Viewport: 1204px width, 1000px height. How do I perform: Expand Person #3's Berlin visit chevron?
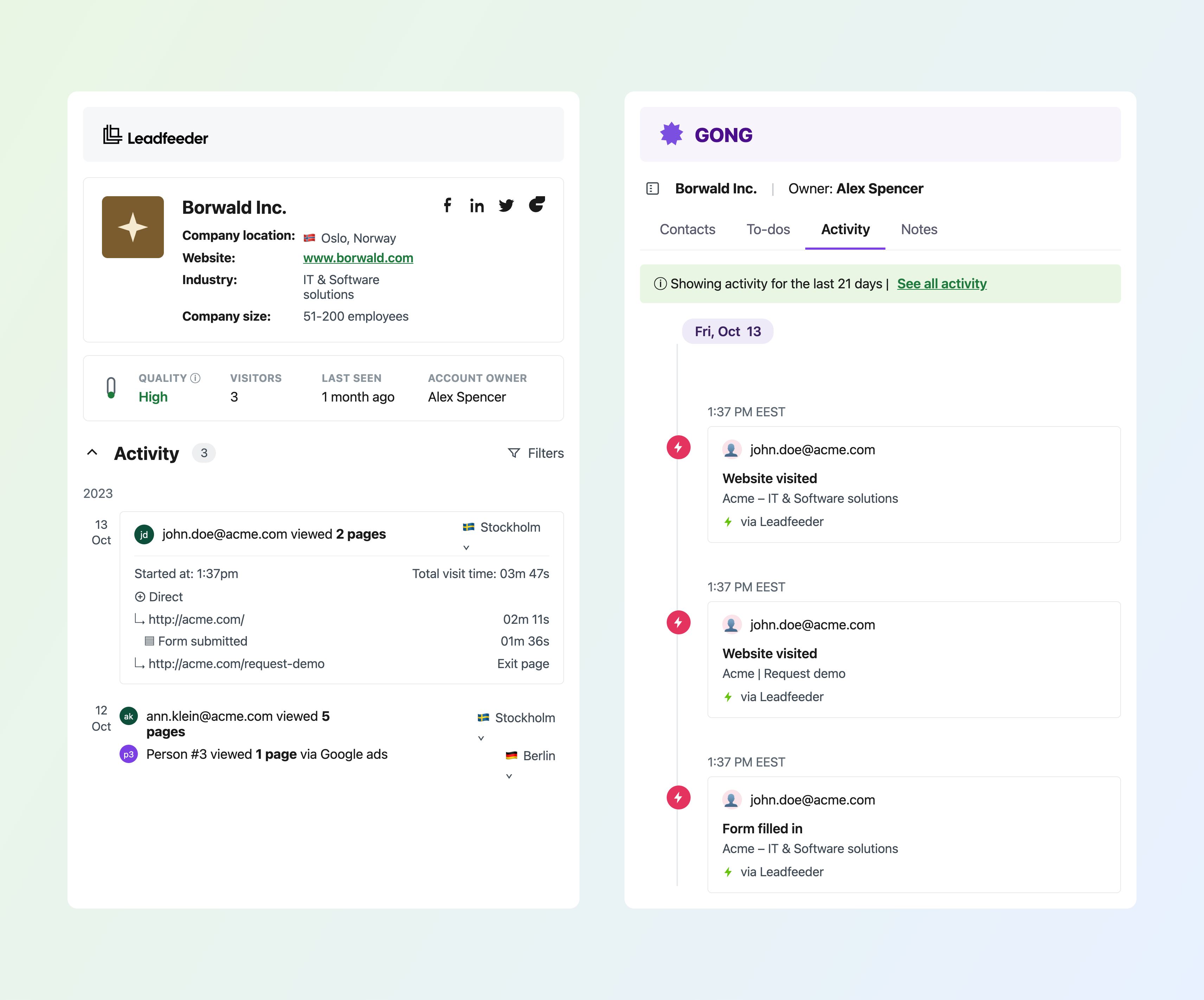point(509,776)
